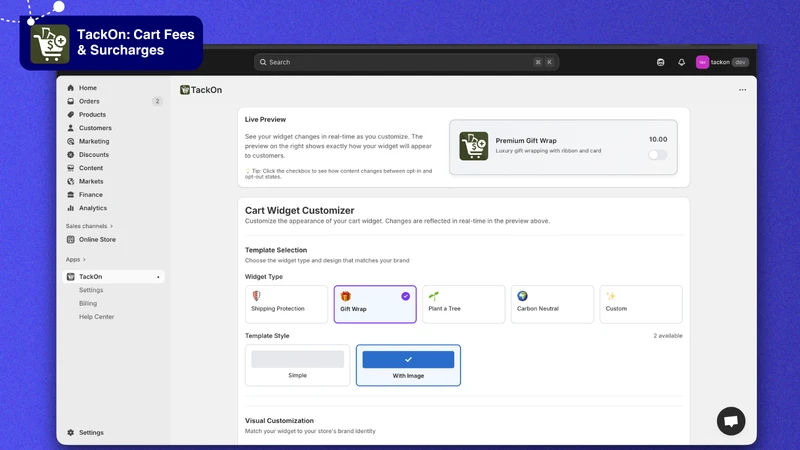The height and width of the screenshot is (450, 800).
Task: Click the Finance bank icon
Action: point(70,194)
